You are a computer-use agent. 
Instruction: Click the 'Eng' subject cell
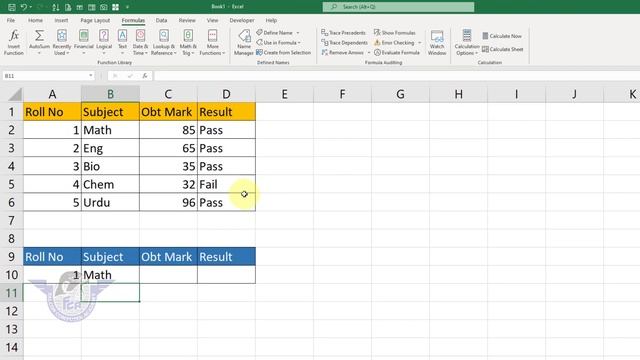pyautogui.click(x=110, y=148)
